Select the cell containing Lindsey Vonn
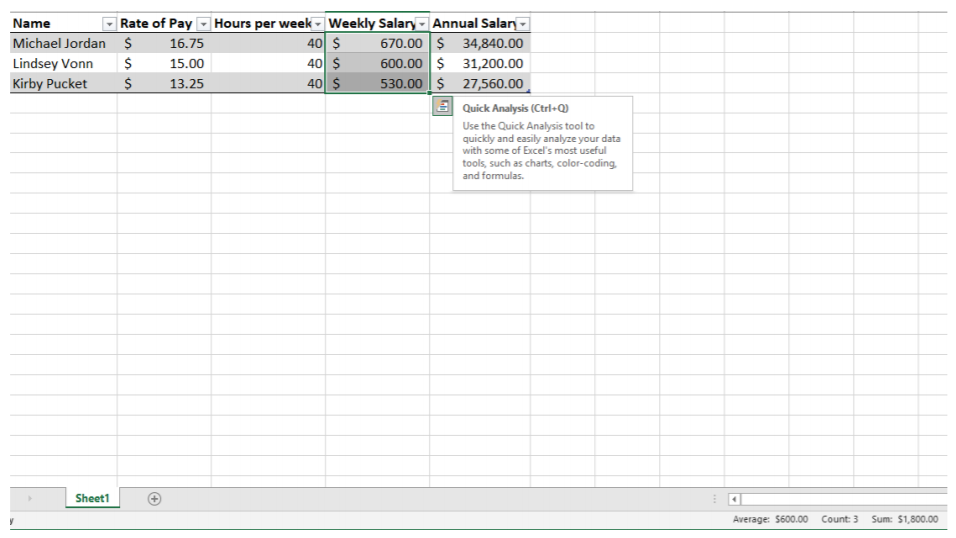Image resolution: width=956 pixels, height=538 pixels. pos(60,63)
